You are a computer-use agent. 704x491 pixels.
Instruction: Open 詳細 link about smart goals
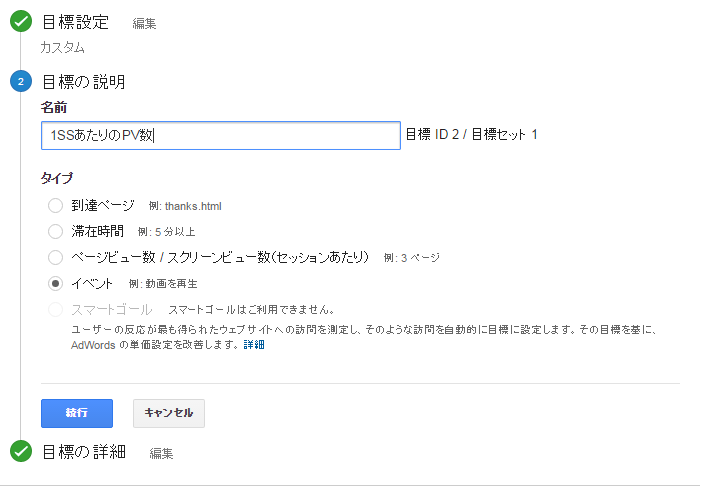254,345
